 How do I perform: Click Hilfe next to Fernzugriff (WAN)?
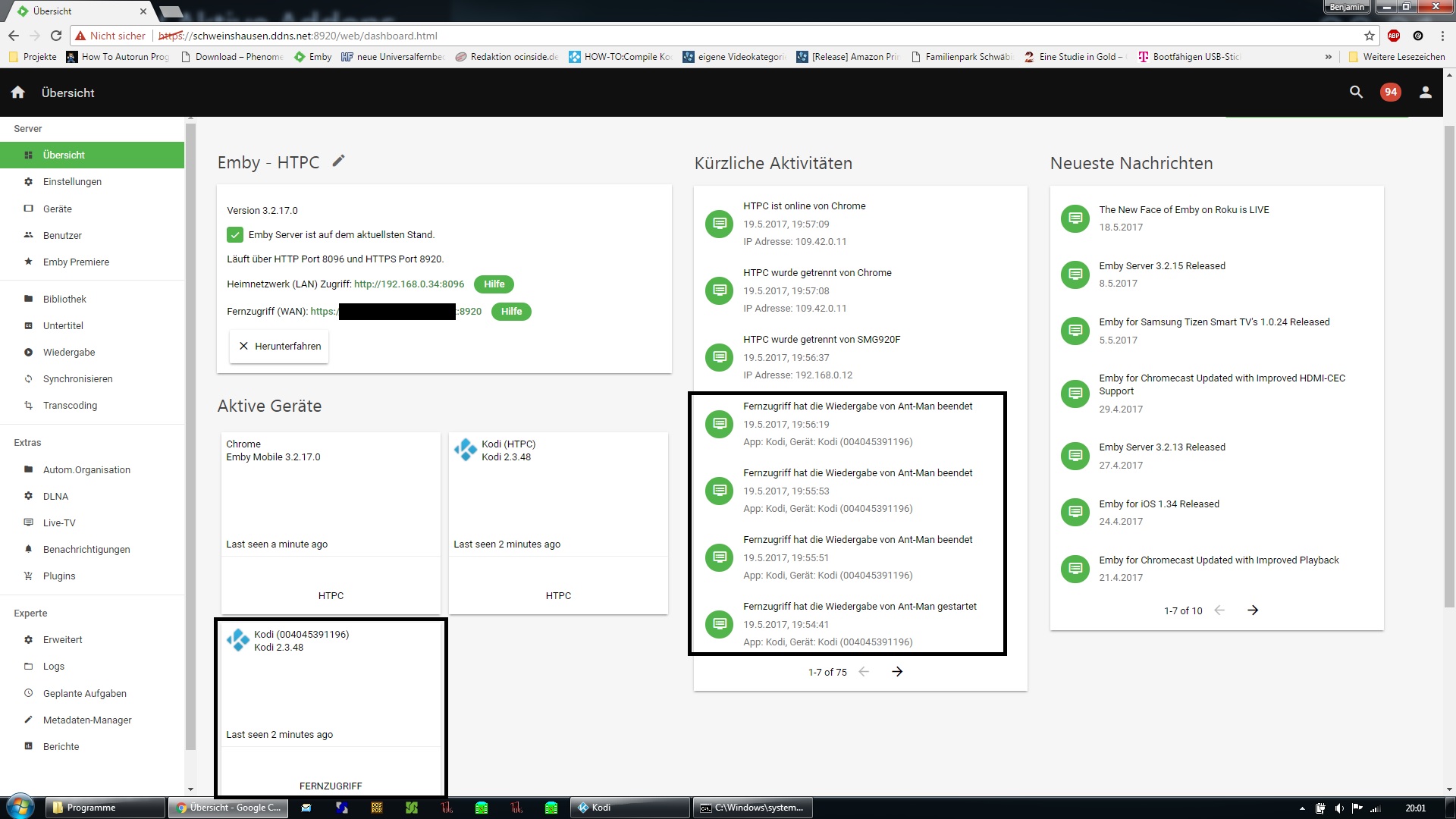pos(511,312)
